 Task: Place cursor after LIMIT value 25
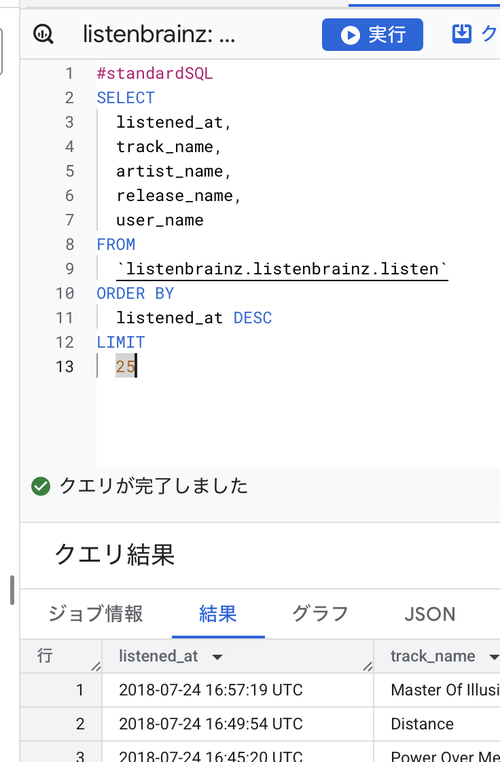pyautogui.click(x=137, y=366)
